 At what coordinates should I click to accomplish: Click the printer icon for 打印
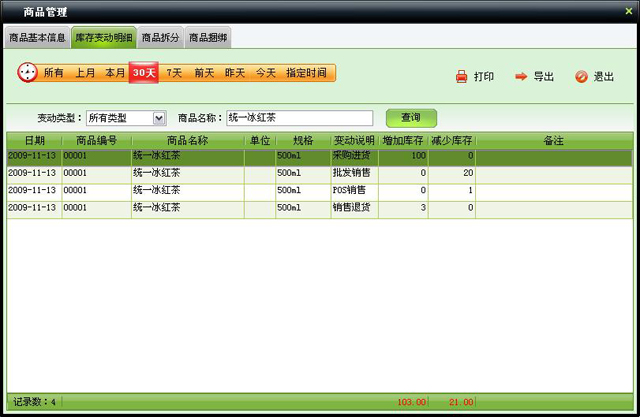[x=461, y=77]
